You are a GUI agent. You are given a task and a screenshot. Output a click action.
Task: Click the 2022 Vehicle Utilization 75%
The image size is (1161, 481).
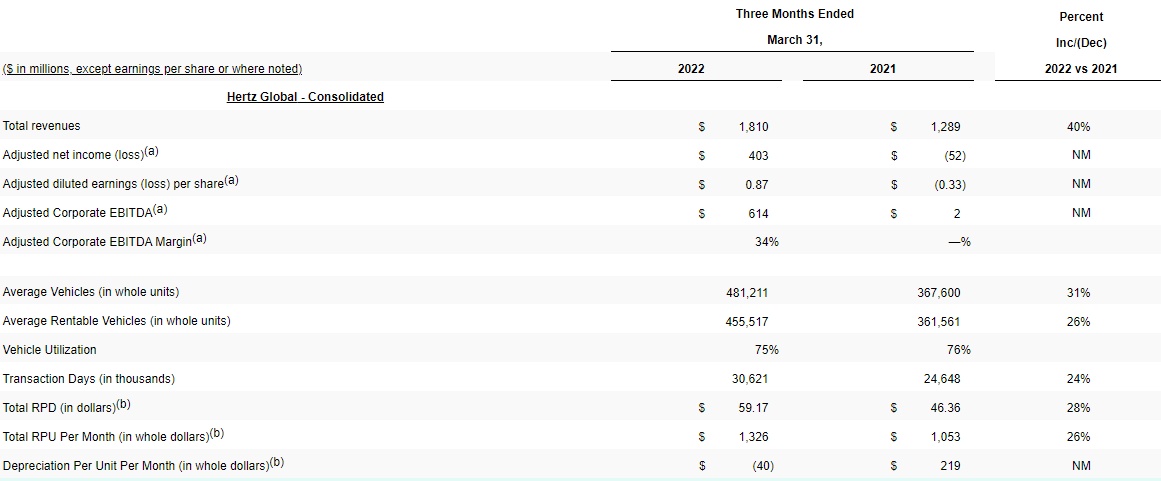tap(767, 350)
